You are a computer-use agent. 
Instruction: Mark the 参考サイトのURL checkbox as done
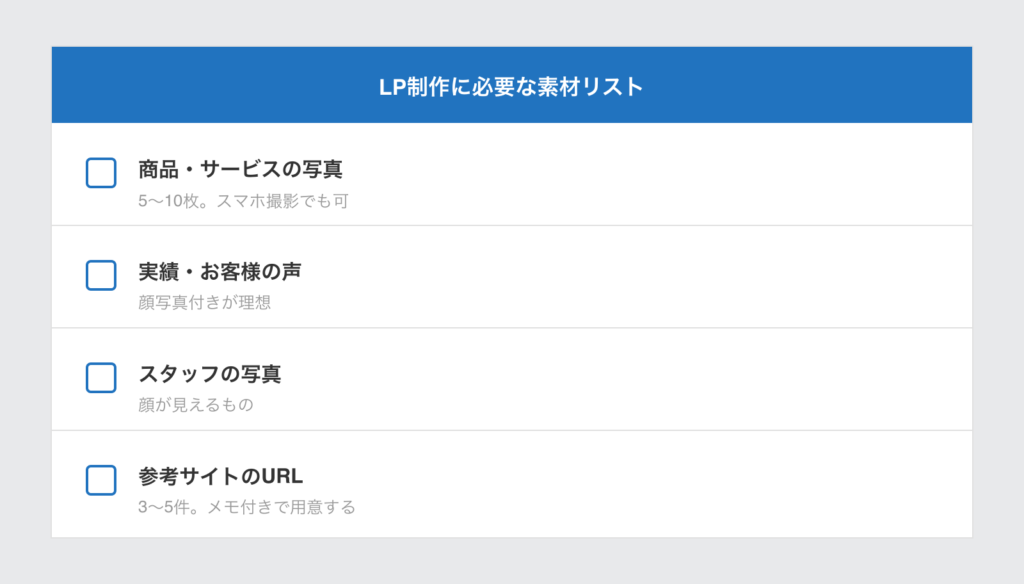click(101, 480)
